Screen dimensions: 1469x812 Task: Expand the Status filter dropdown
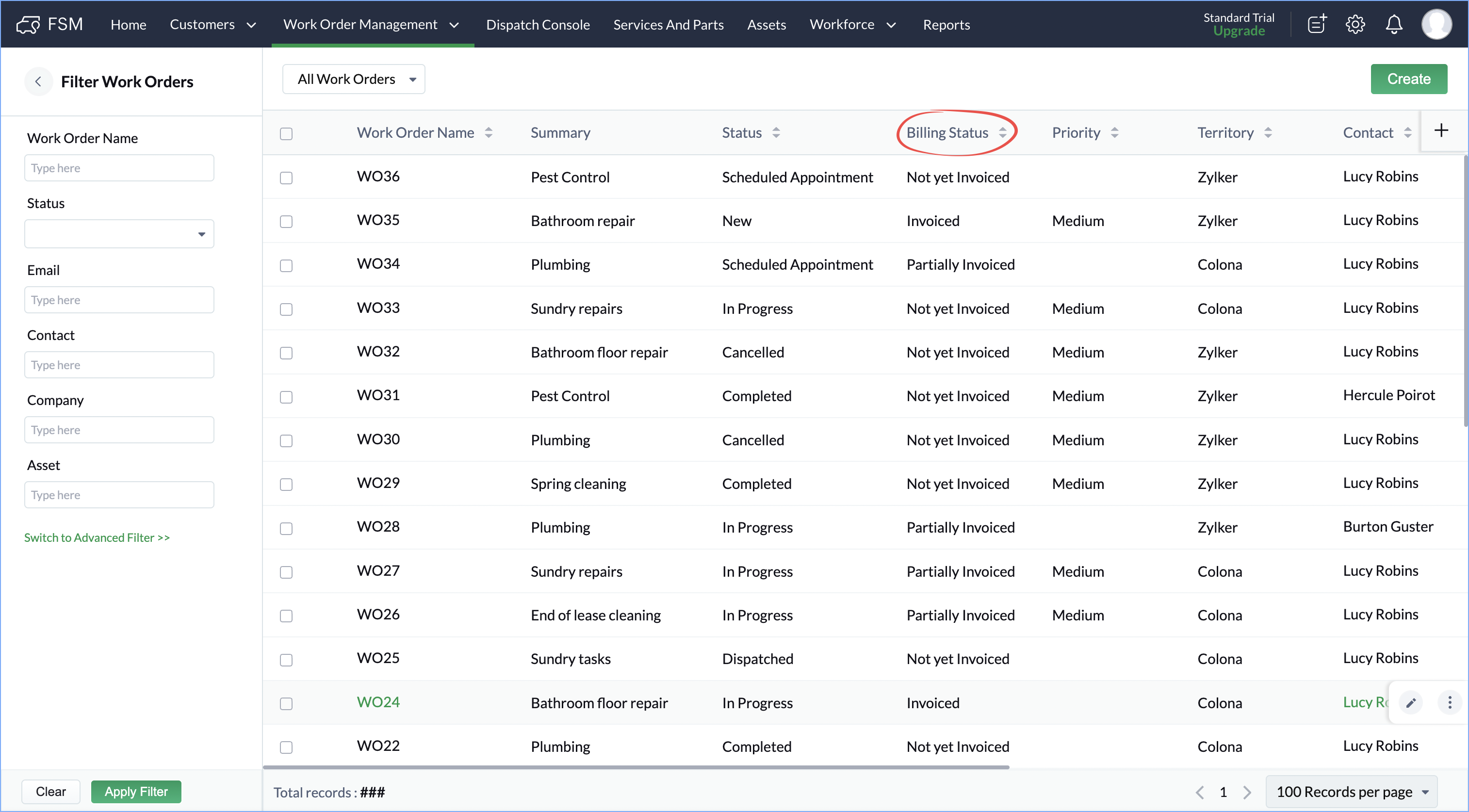(119, 234)
